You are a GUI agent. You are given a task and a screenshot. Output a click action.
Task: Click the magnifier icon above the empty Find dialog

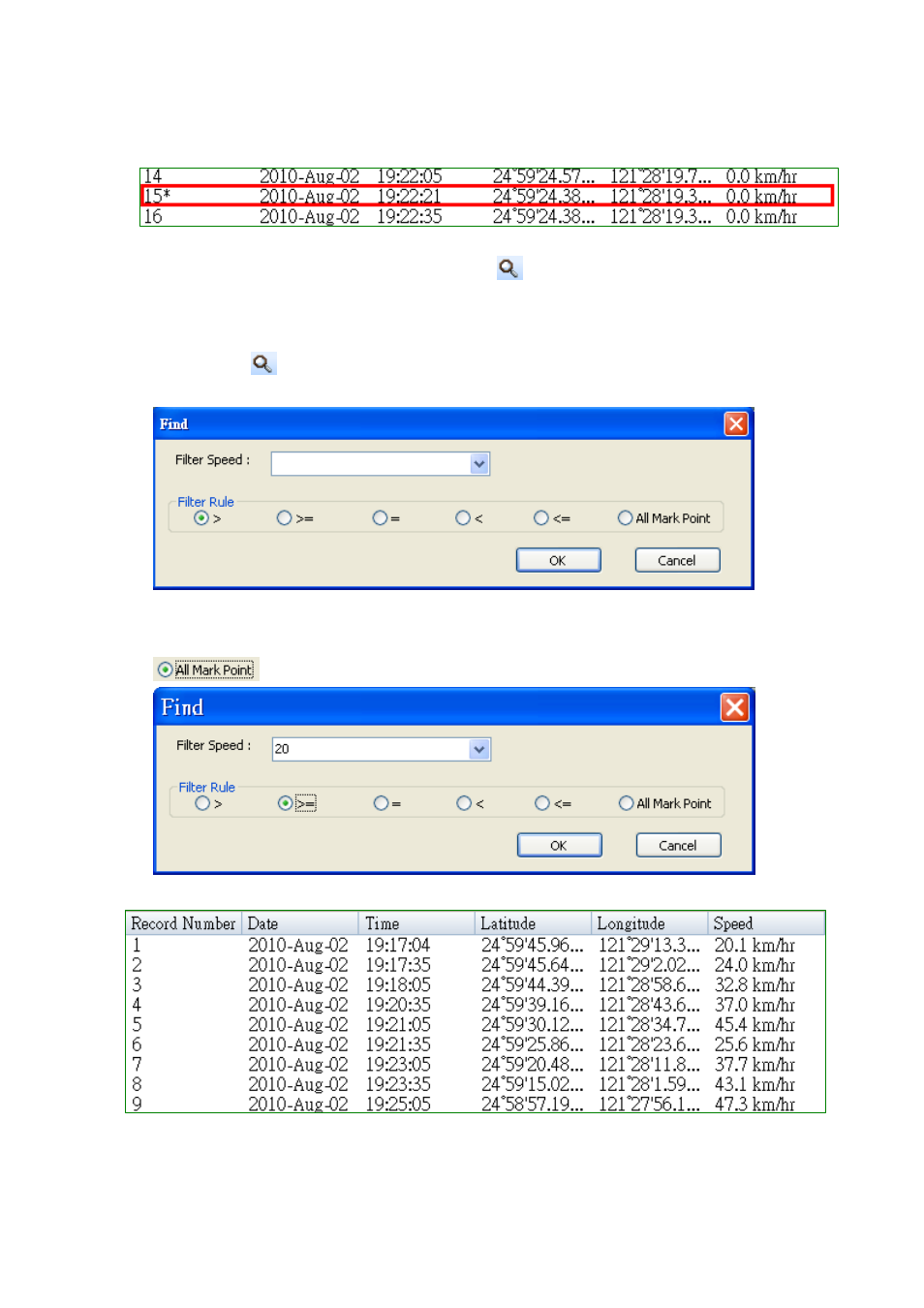coord(263,363)
